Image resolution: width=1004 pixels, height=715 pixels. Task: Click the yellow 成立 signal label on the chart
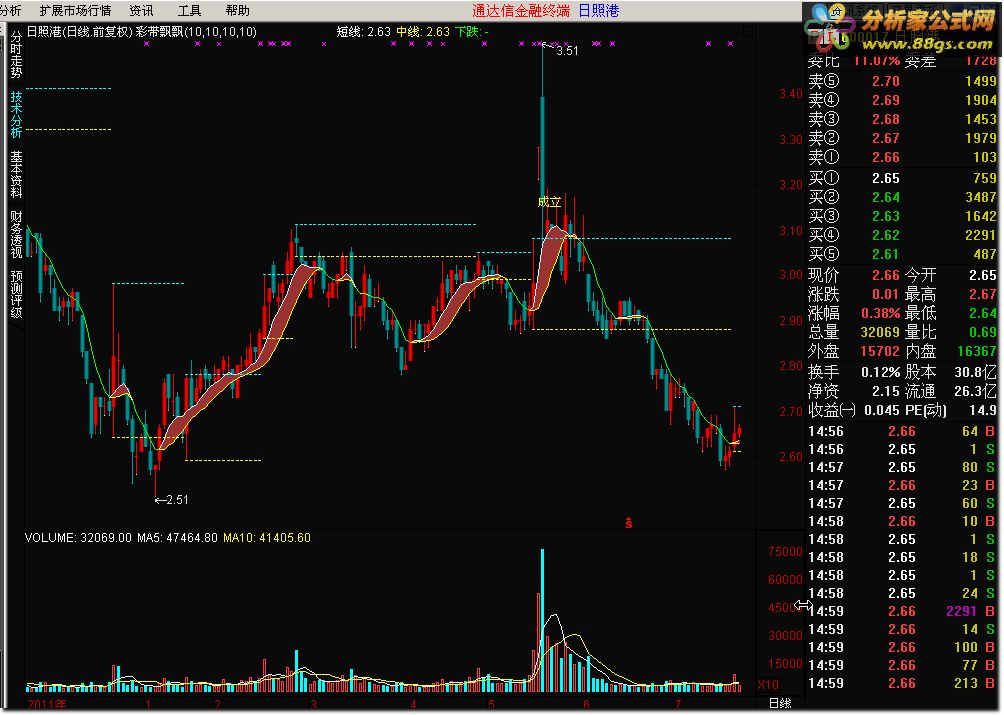(549, 202)
